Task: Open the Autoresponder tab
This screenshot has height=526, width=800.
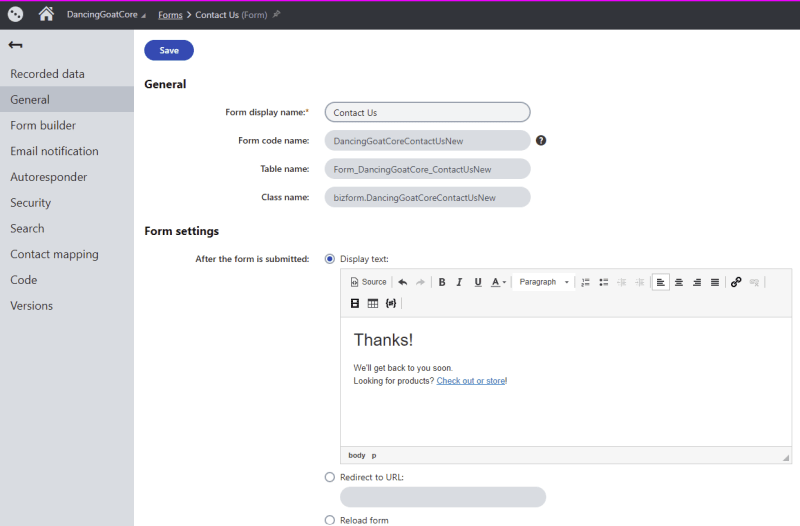Action: coord(67,177)
